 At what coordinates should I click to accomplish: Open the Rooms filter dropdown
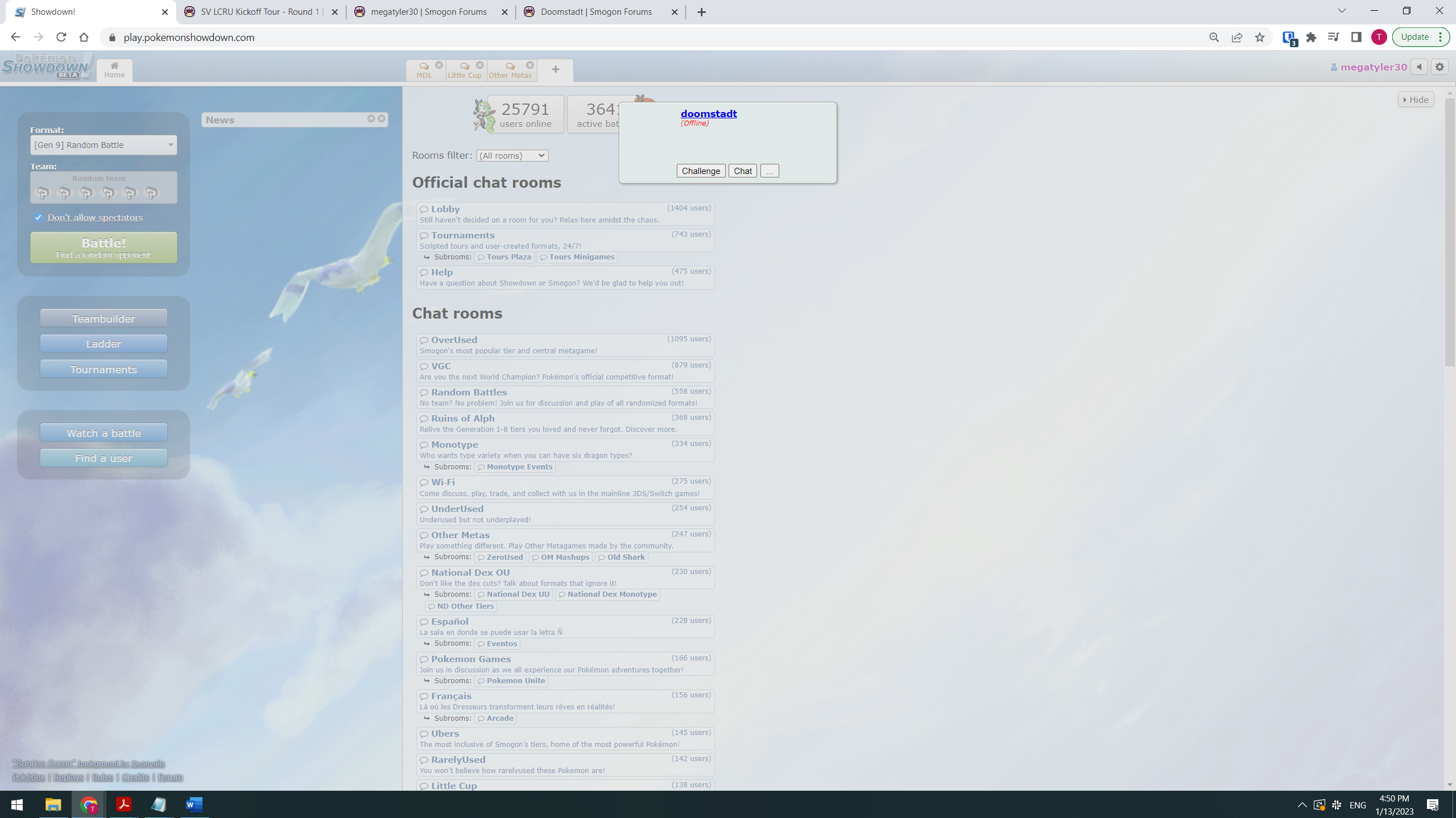pyautogui.click(x=512, y=156)
